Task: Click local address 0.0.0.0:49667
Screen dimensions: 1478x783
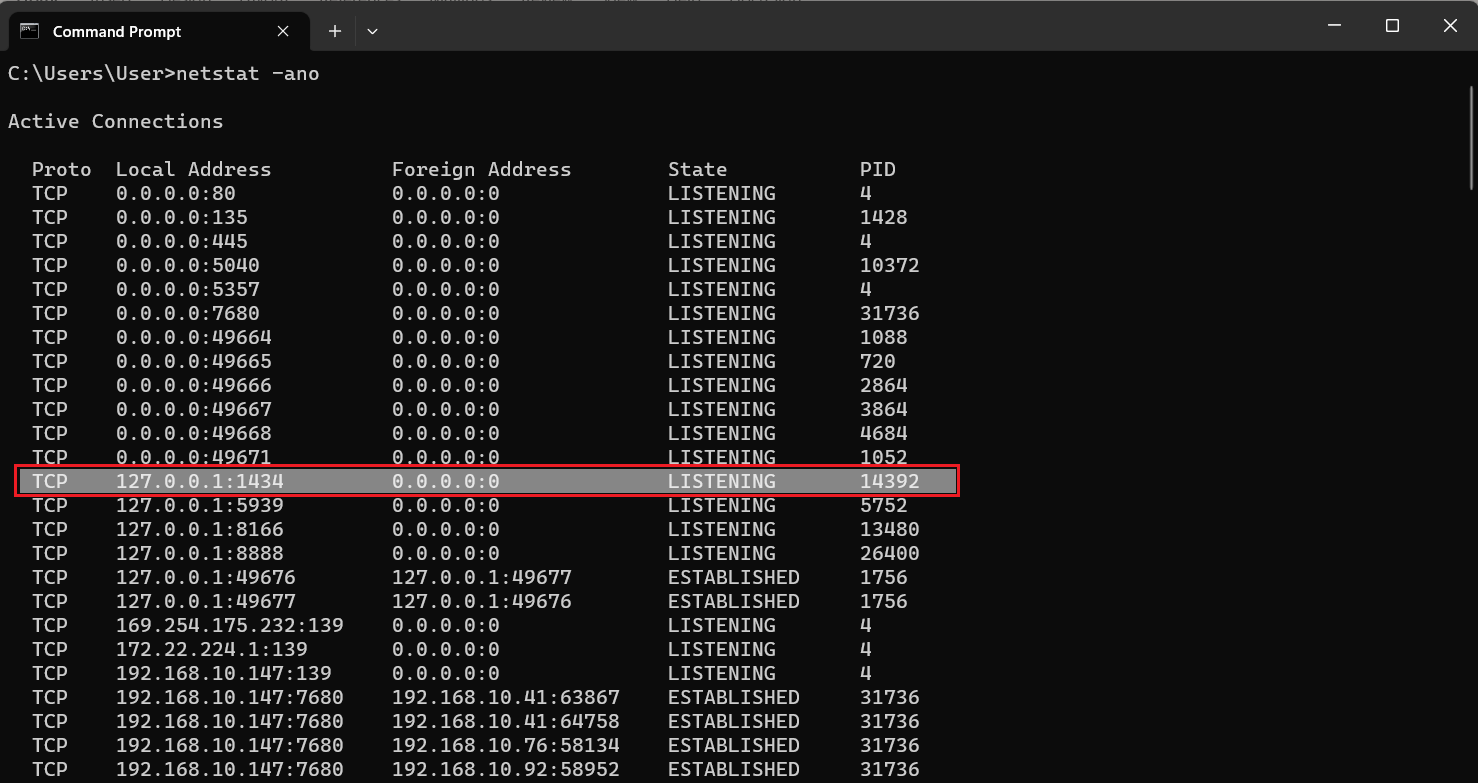Action: click(x=194, y=409)
